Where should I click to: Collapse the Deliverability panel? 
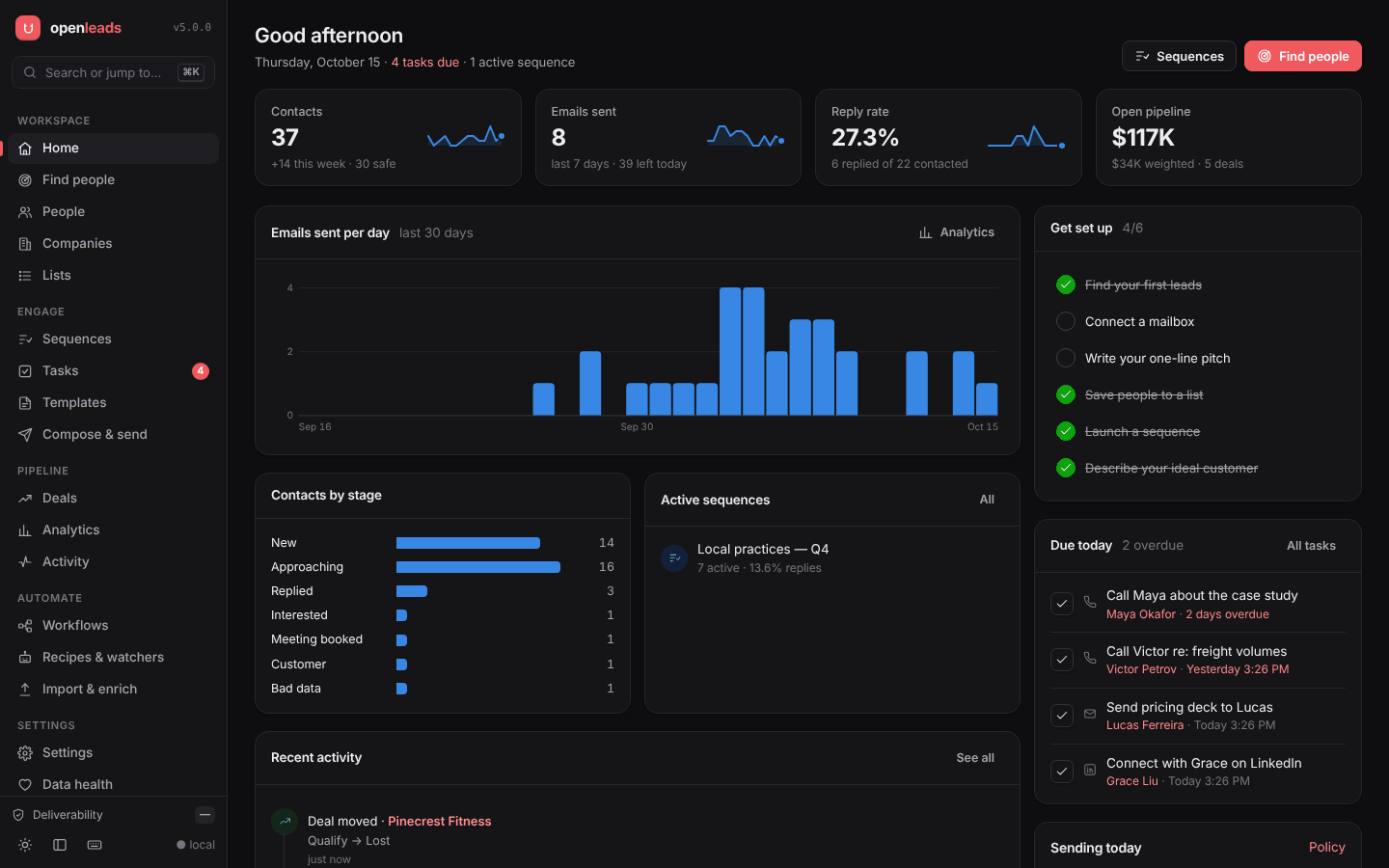pos(204,815)
